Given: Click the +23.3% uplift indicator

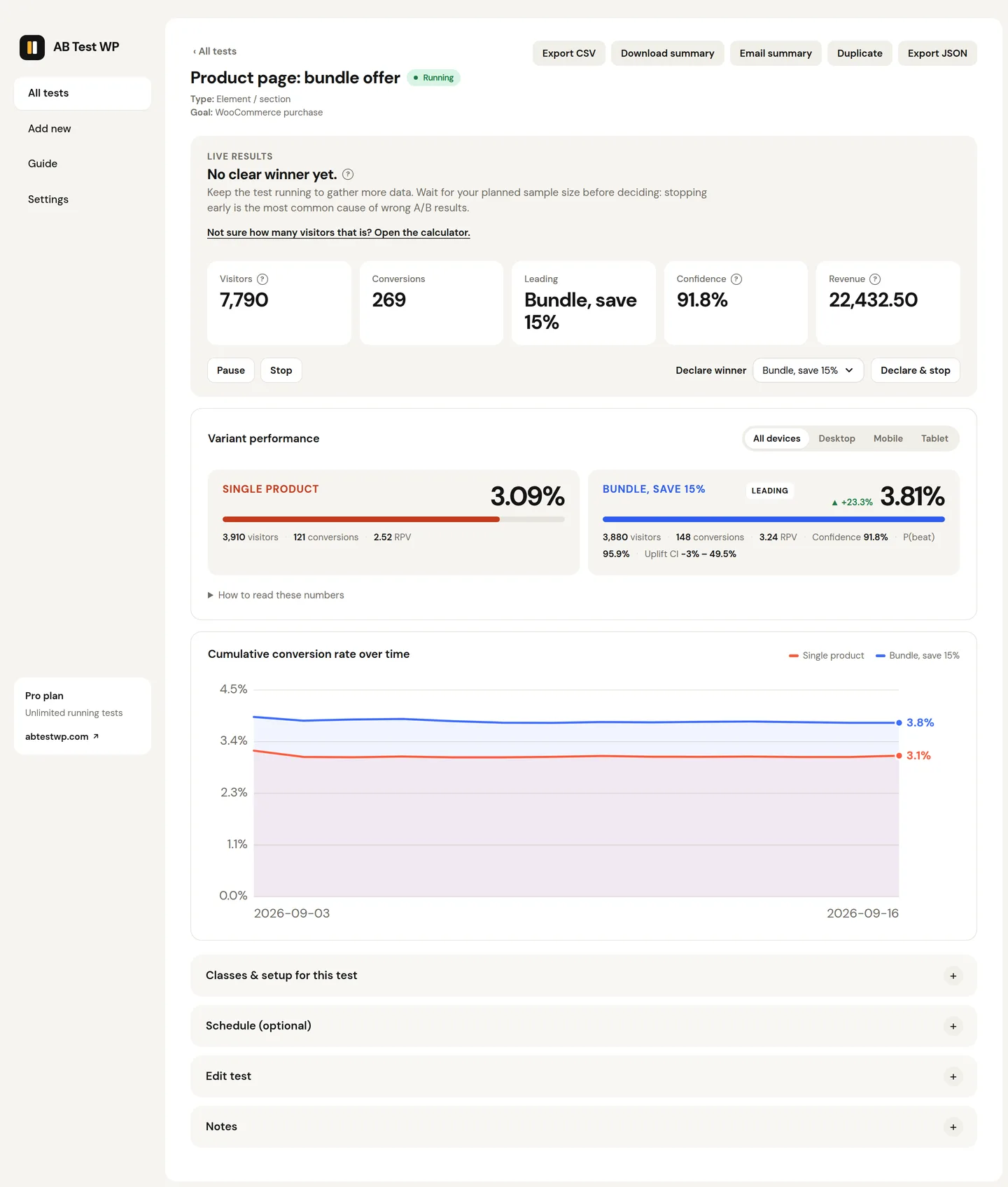Looking at the screenshot, I should pos(852,503).
